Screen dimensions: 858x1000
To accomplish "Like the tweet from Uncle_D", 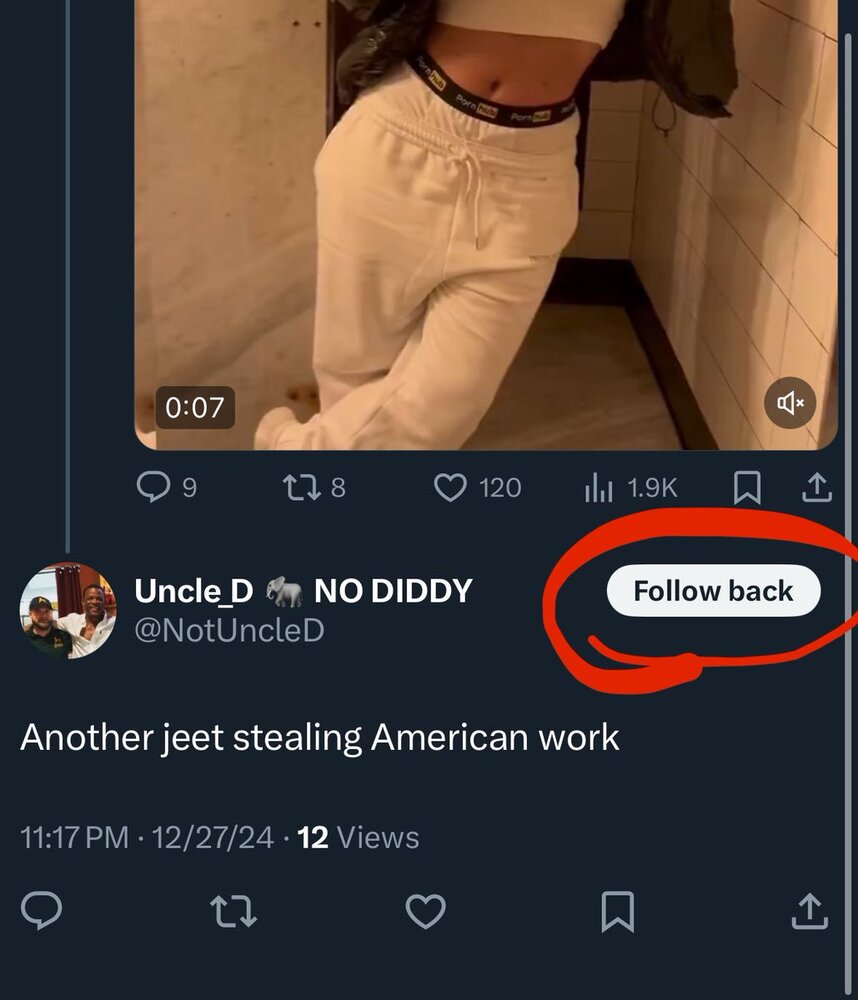I will pos(425,911).
